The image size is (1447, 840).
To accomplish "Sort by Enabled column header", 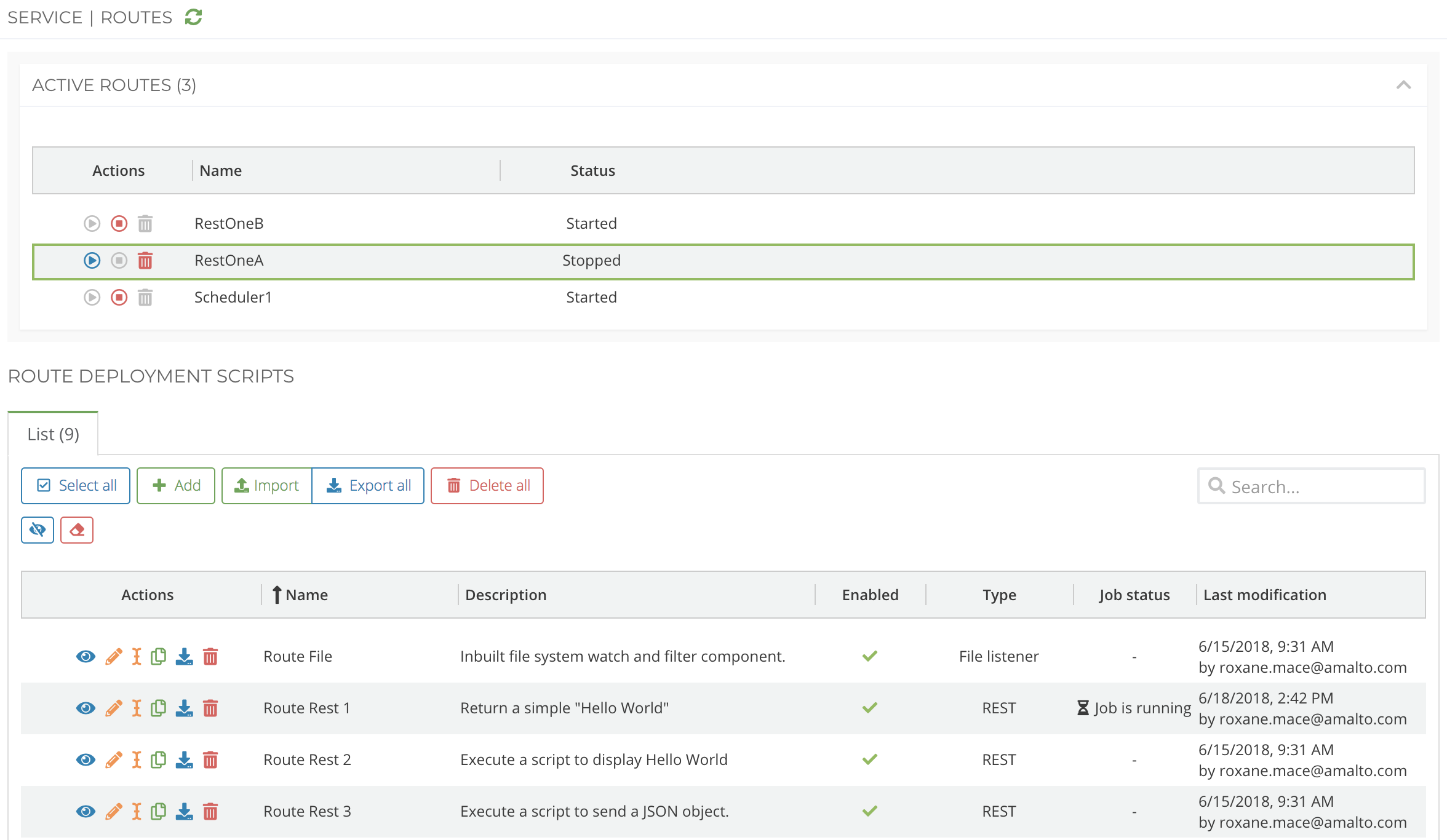I will pos(870,595).
